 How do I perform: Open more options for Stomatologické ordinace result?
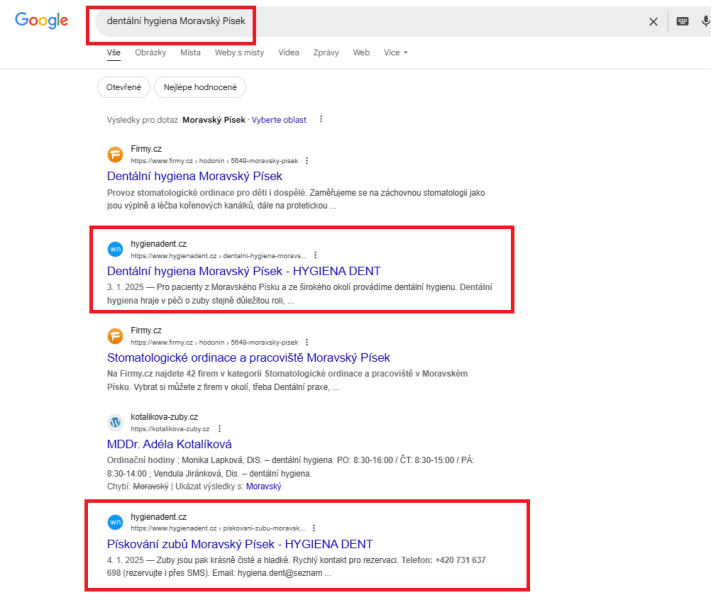tap(307, 342)
